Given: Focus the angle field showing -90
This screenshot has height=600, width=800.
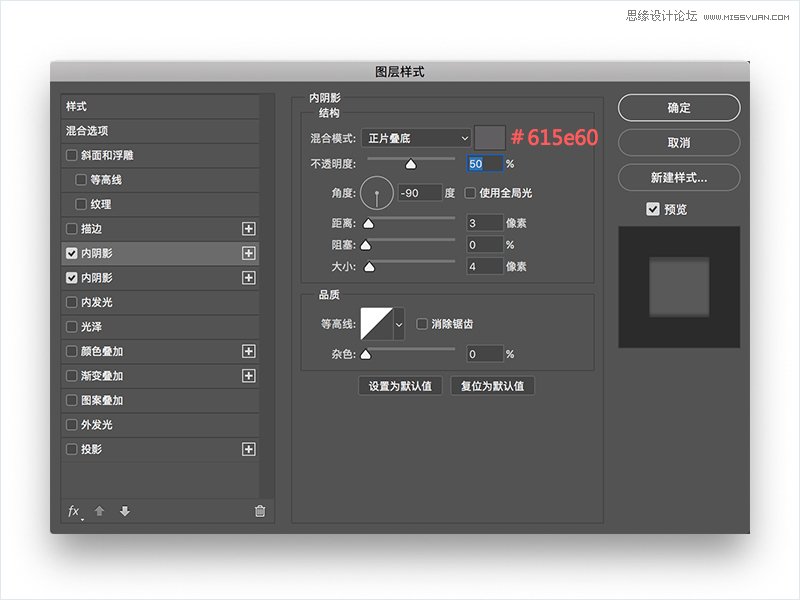Looking at the screenshot, I should coord(420,193).
